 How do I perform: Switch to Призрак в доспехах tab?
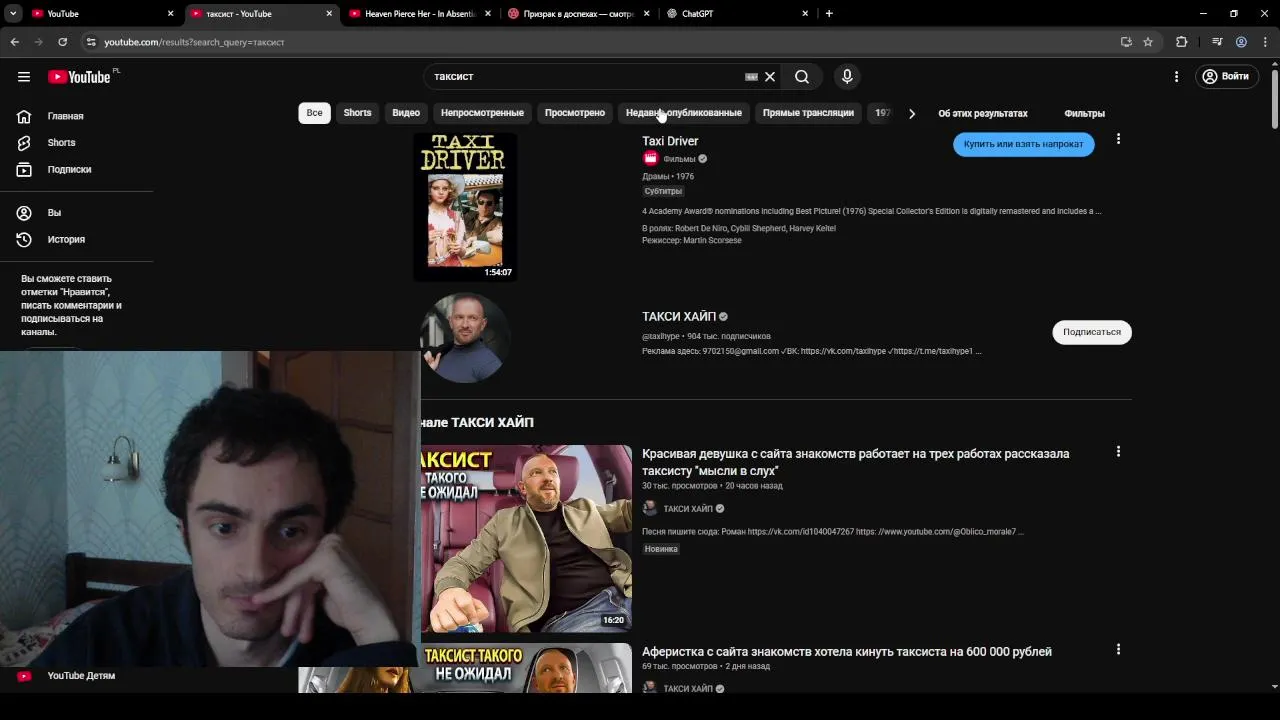pos(580,14)
